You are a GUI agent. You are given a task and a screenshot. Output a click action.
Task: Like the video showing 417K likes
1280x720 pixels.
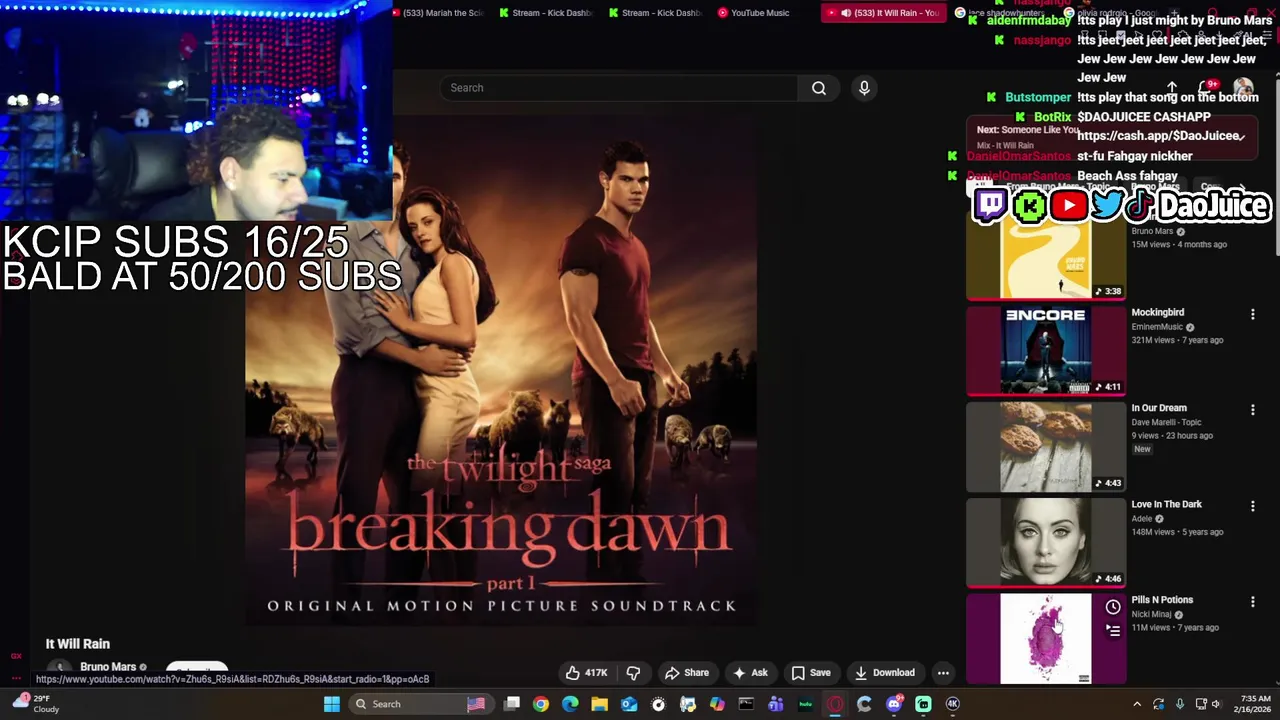587,673
